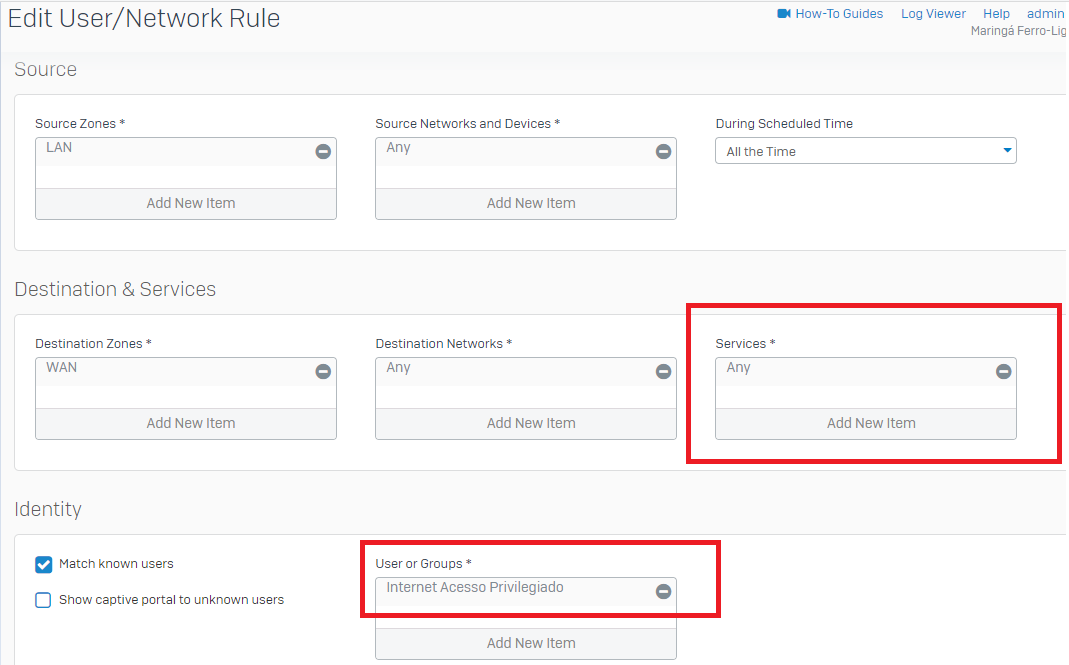Remove Internet Acesso Privilegiado group
Viewport: 1069px width, 665px height.
click(x=663, y=591)
